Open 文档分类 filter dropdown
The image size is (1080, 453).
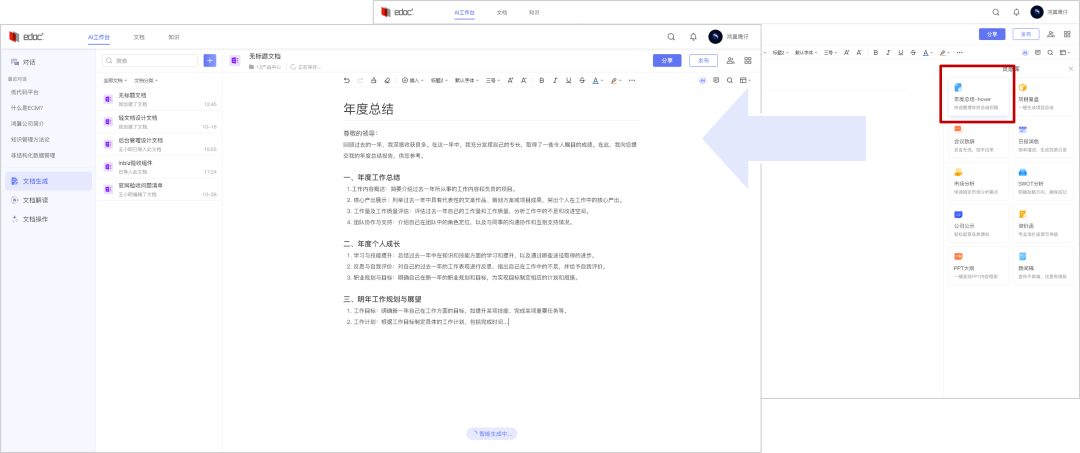(146, 81)
